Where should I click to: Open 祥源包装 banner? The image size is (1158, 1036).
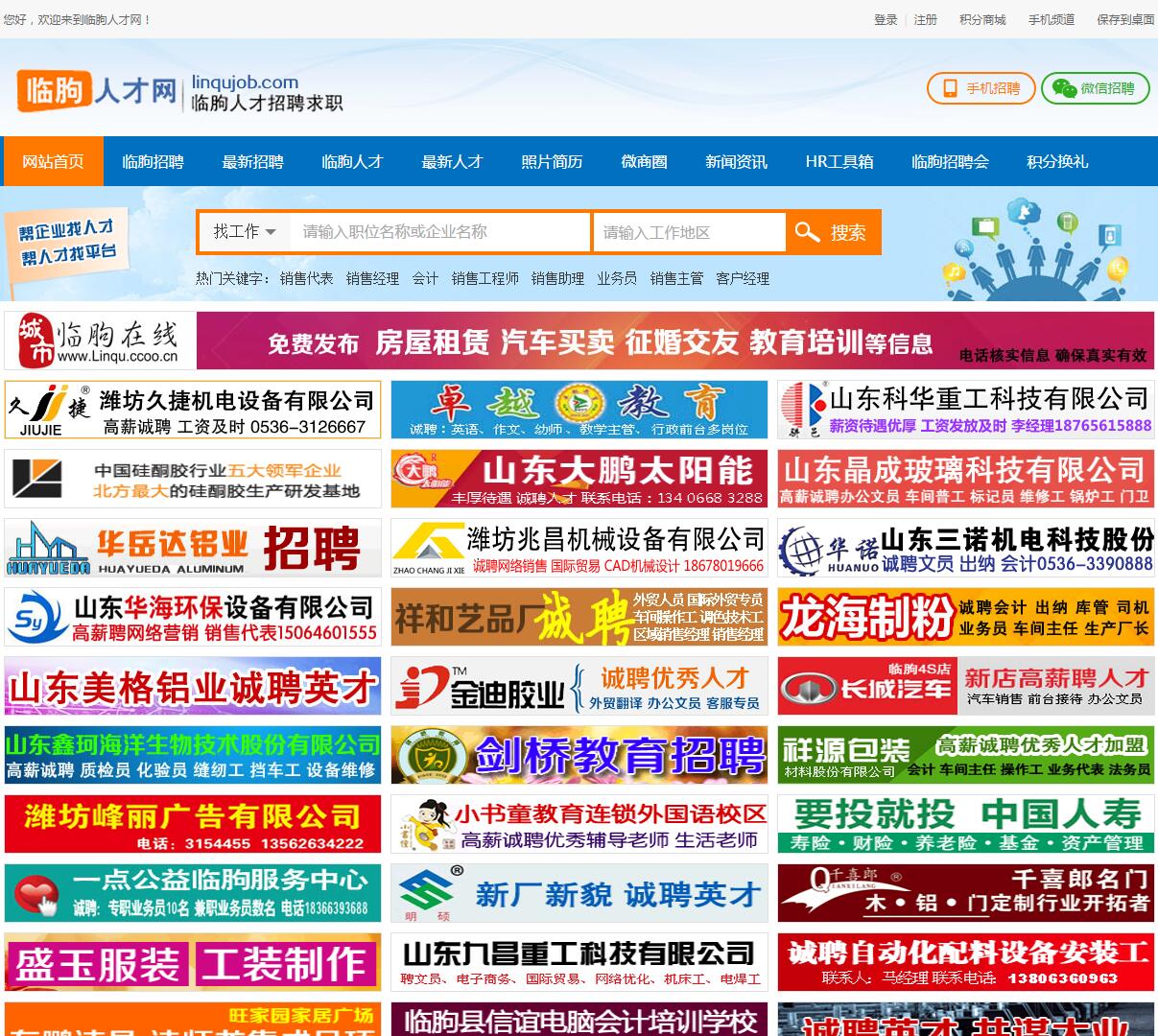click(966, 755)
